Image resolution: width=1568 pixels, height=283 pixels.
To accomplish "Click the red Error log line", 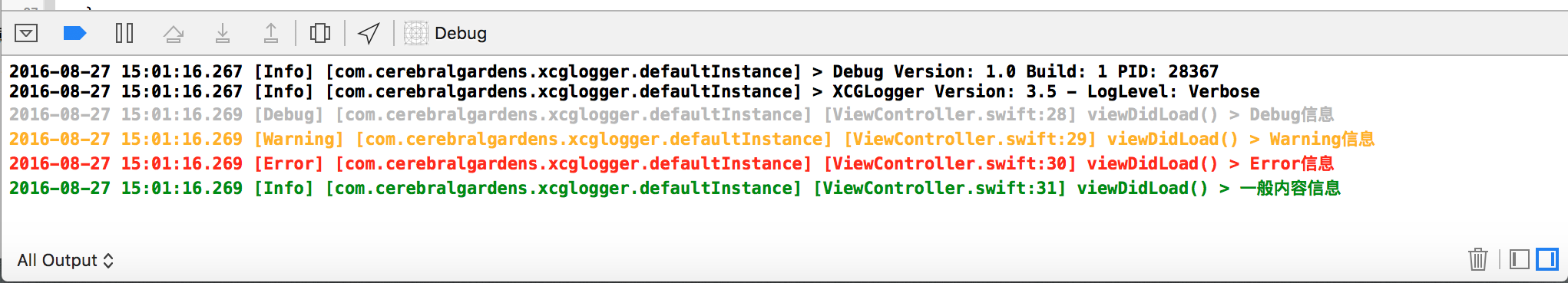I will pyautogui.click(x=672, y=163).
